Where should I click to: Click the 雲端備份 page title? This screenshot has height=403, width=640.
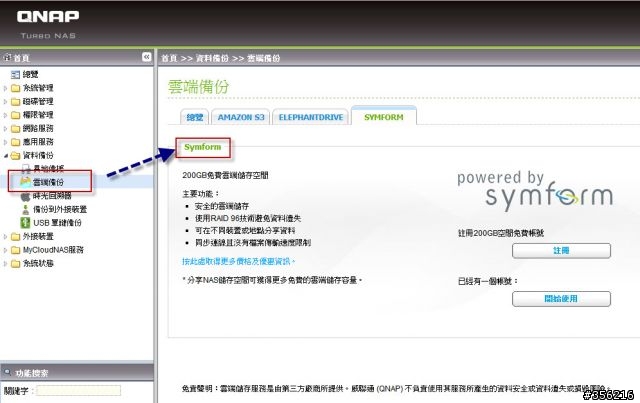pyautogui.click(x=199, y=87)
